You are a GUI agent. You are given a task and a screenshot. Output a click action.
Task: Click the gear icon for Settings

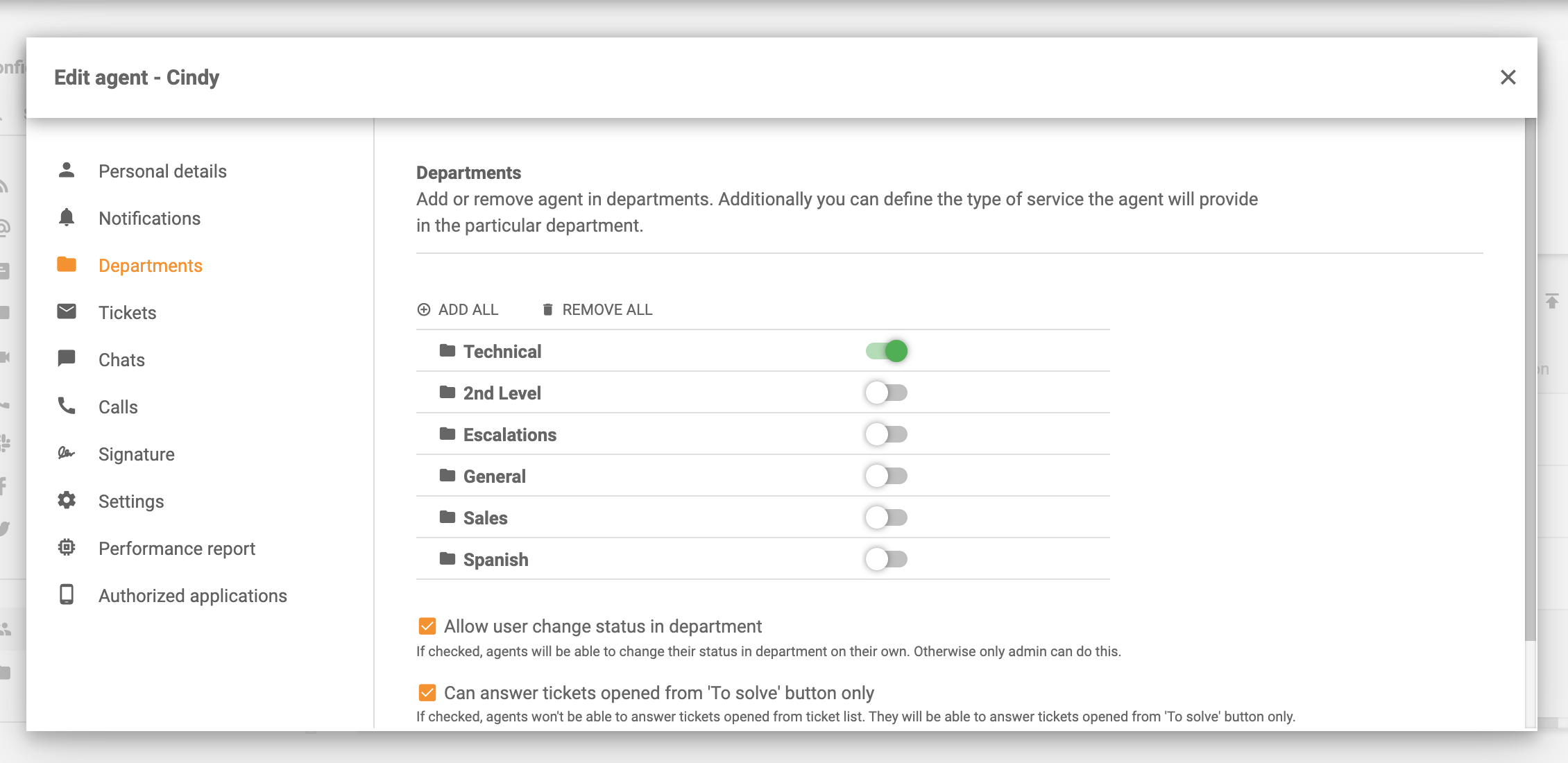67,500
